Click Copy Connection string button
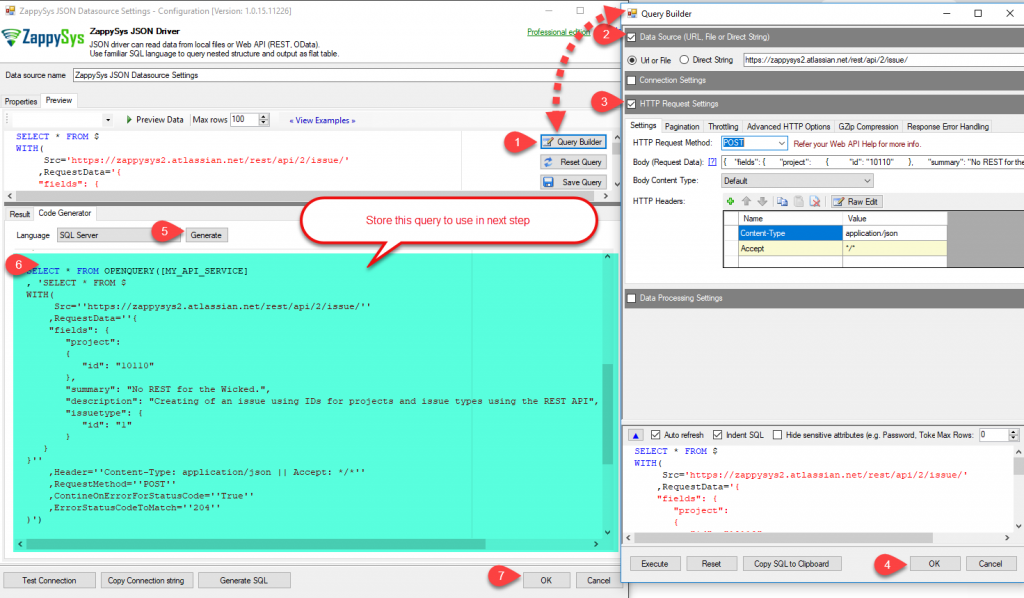The height and width of the screenshot is (598, 1024). pos(146,580)
